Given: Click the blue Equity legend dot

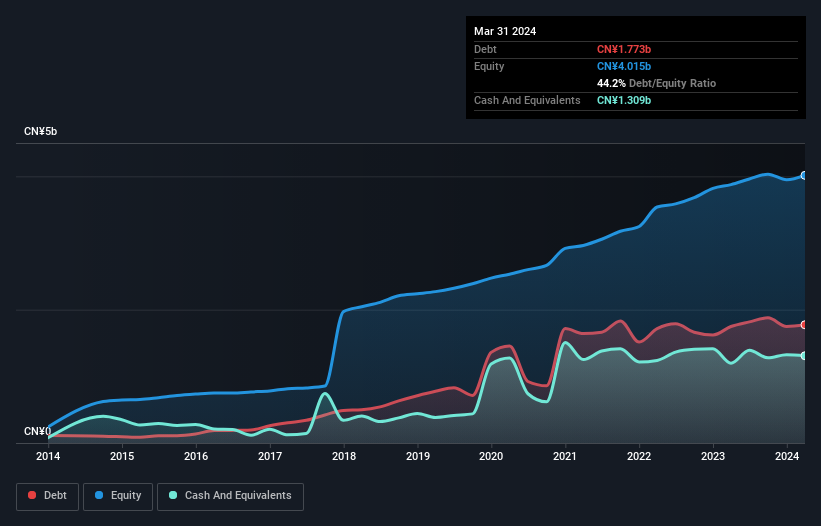Looking at the screenshot, I should click(x=99, y=495).
